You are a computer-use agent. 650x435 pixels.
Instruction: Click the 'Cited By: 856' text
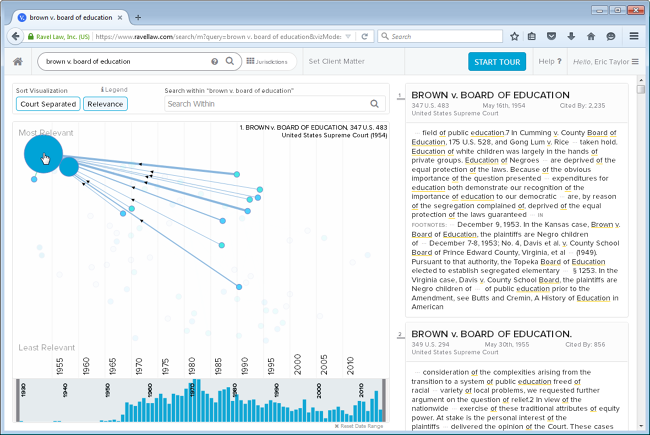585,344
